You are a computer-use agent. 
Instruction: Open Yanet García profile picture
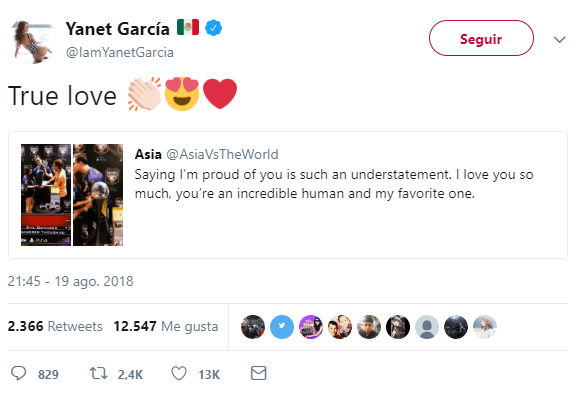click(32, 42)
